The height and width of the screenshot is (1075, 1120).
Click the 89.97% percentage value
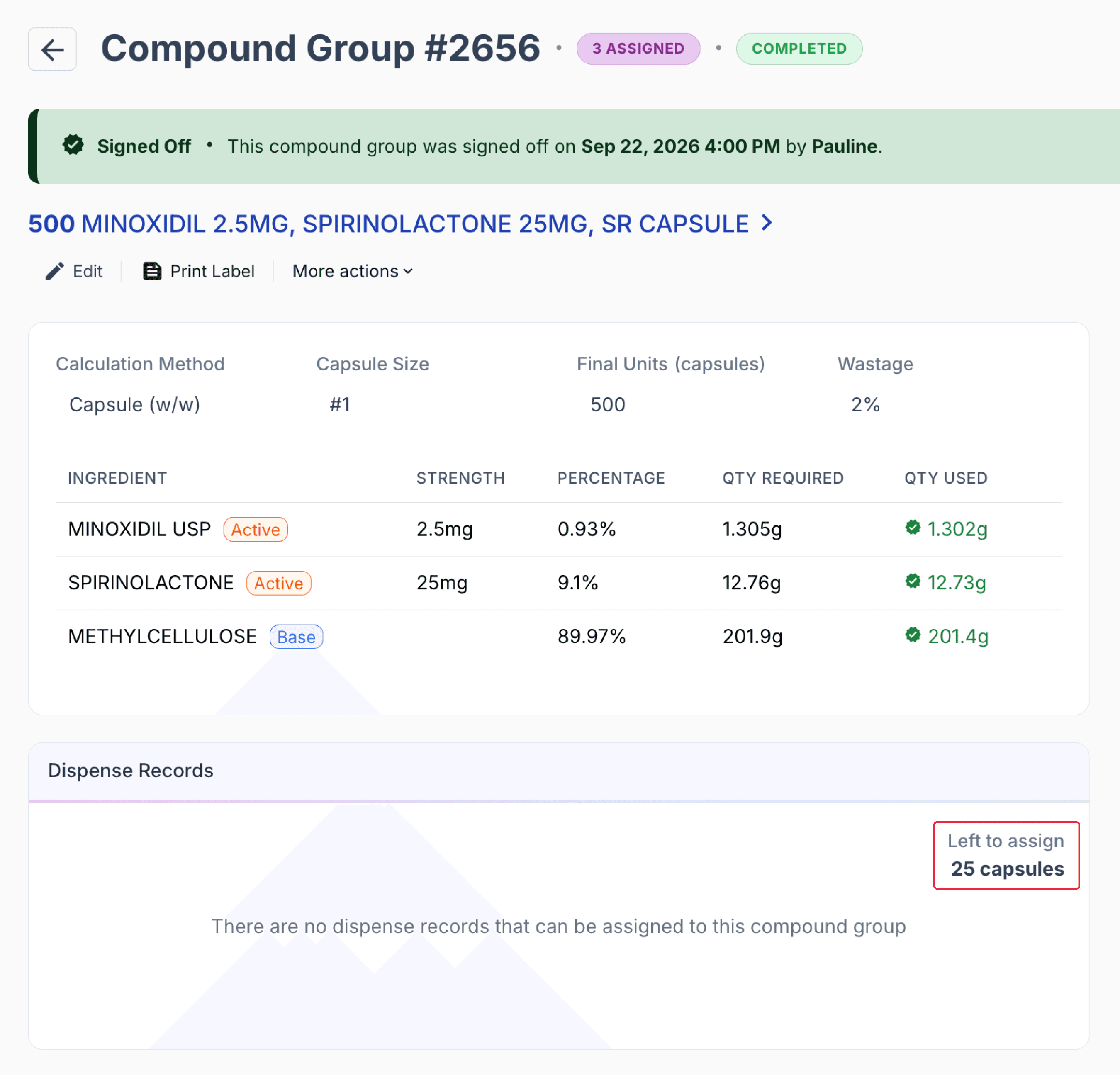coord(592,636)
